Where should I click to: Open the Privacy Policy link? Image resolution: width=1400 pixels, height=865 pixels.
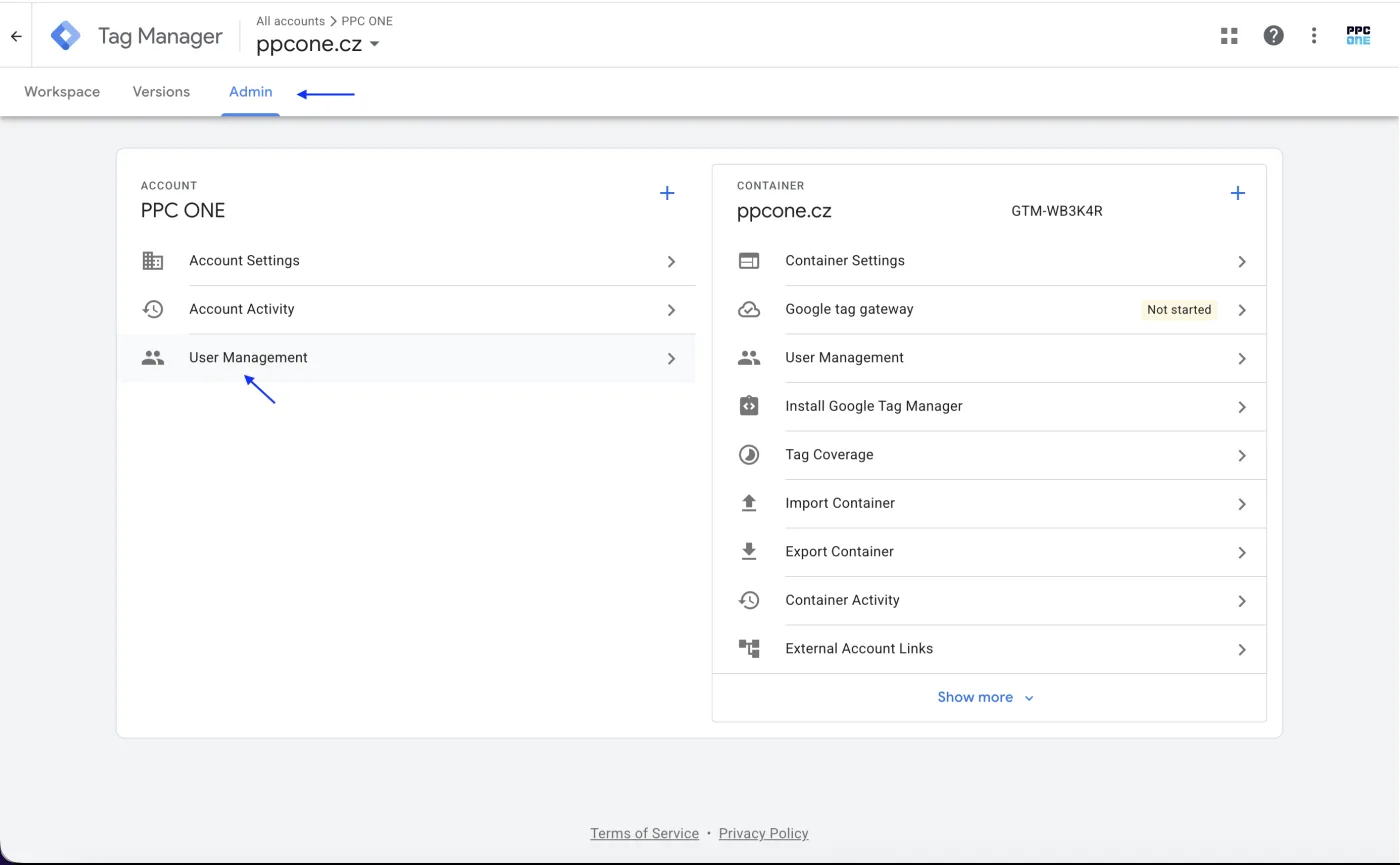click(763, 833)
